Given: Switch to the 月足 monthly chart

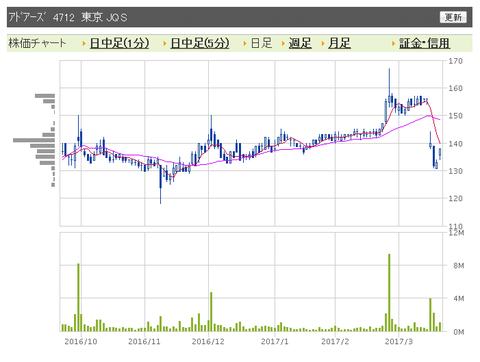Looking at the screenshot, I should (x=339, y=43).
